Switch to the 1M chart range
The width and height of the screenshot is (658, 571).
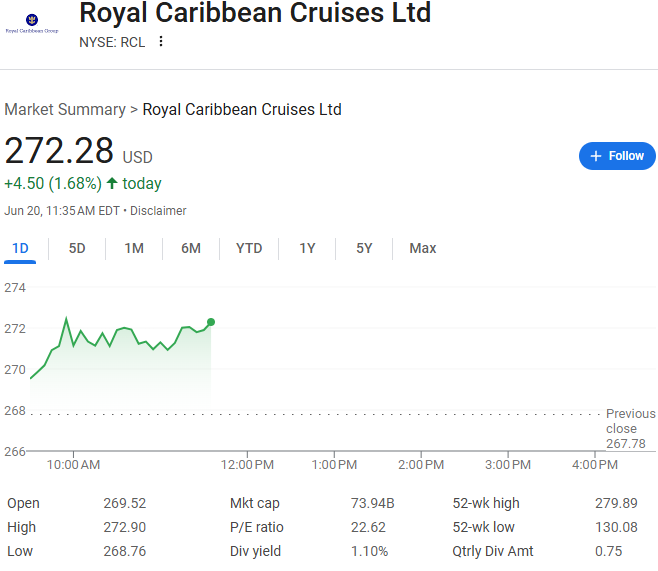pyautogui.click(x=134, y=248)
